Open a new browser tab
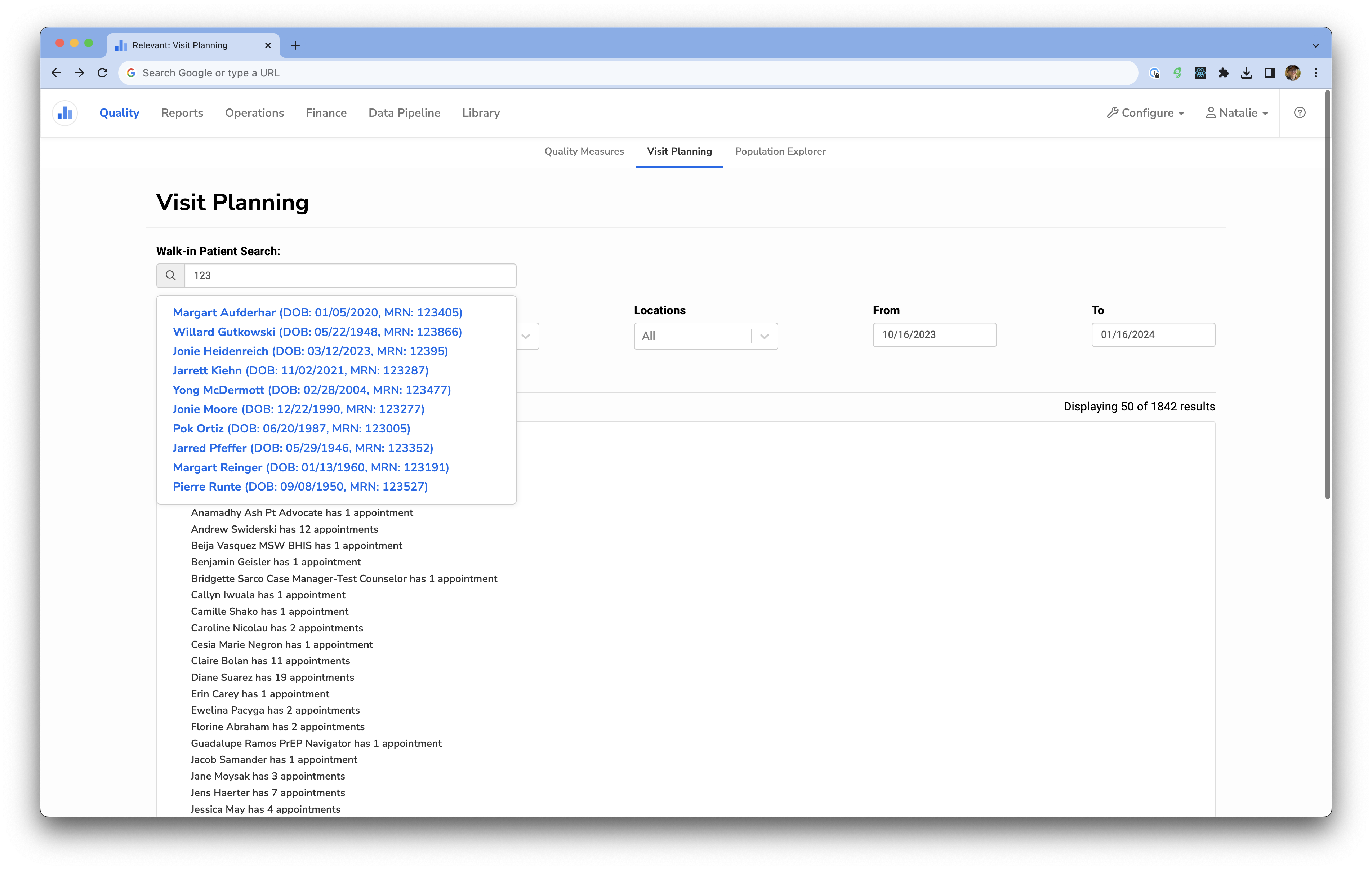This screenshot has height=870, width=1372. [x=295, y=46]
